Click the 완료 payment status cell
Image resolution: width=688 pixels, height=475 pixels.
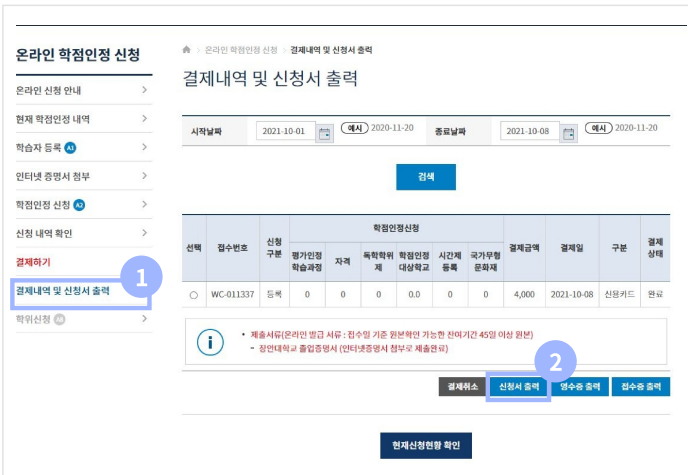tap(655, 294)
